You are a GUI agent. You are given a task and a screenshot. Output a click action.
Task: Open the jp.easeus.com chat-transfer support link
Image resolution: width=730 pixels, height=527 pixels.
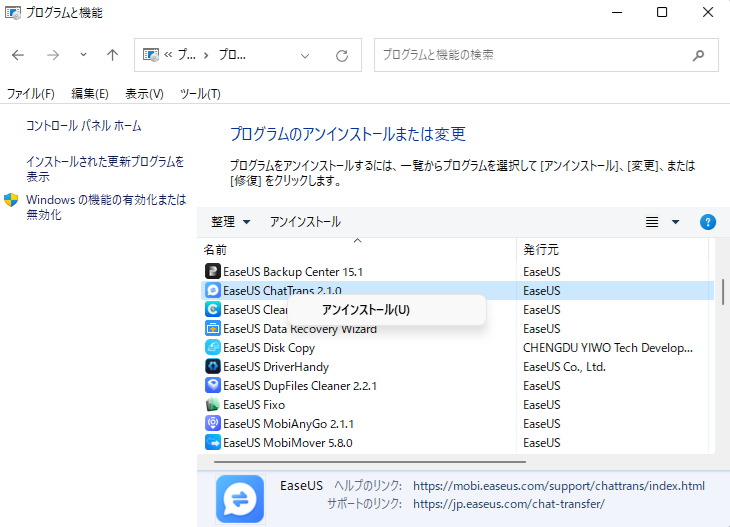tap(509, 504)
